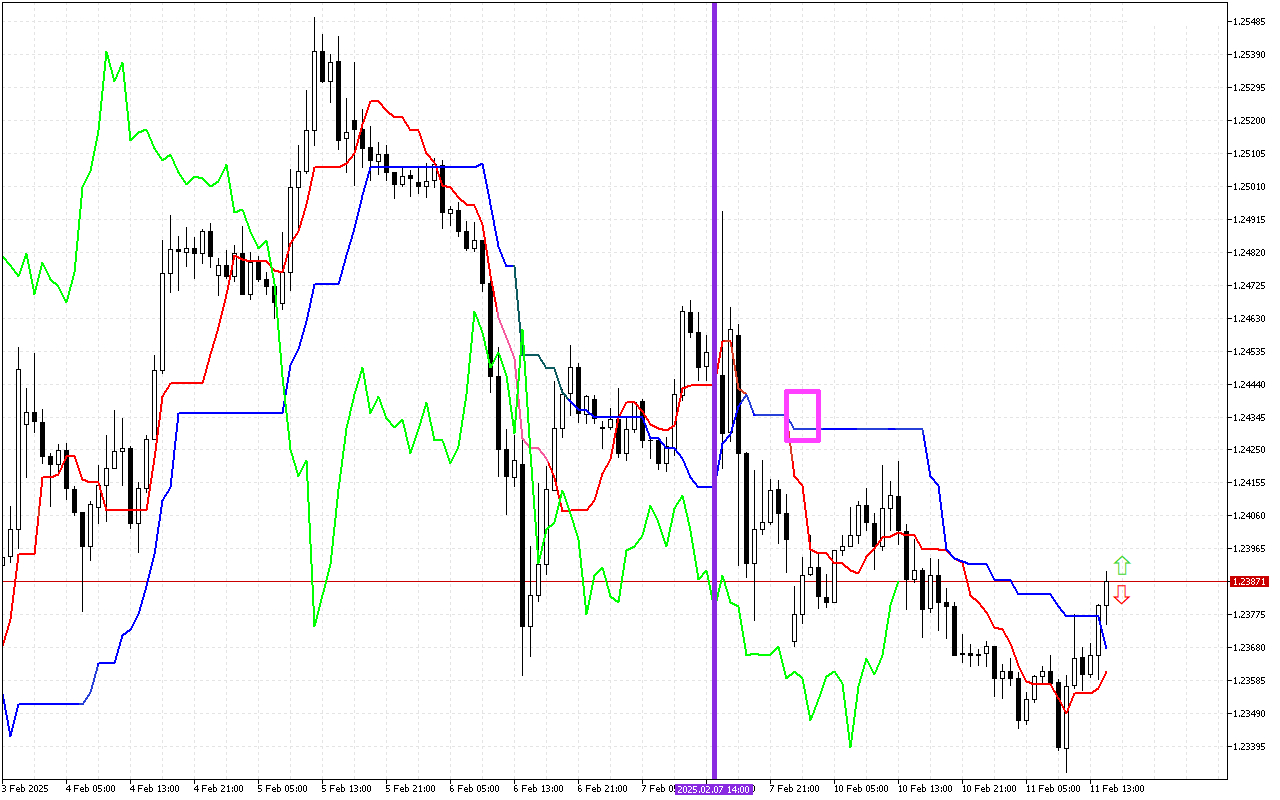Click the green up arrow marker
This screenshot has height=800, width=1280.
pyautogui.click(x=1122, y=565)
